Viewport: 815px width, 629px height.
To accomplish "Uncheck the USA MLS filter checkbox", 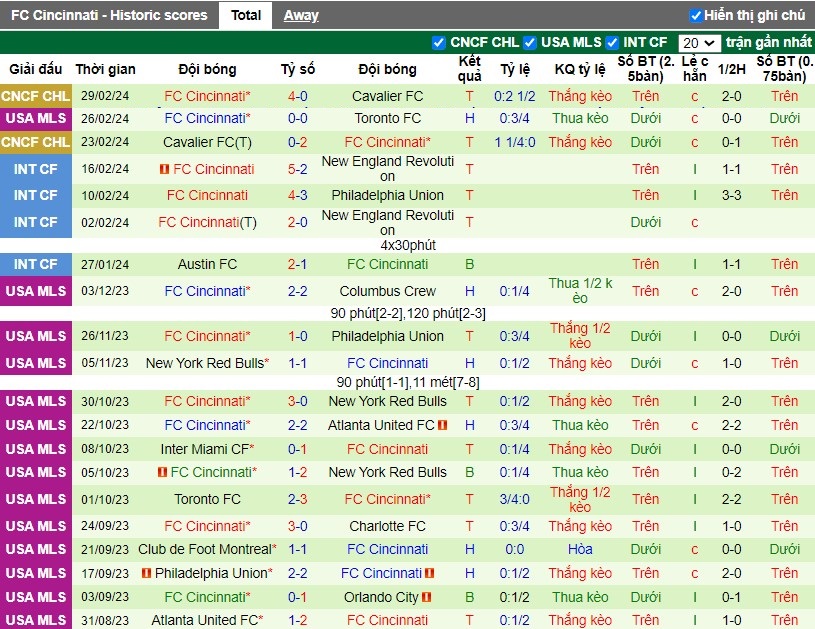I will 530,43.
